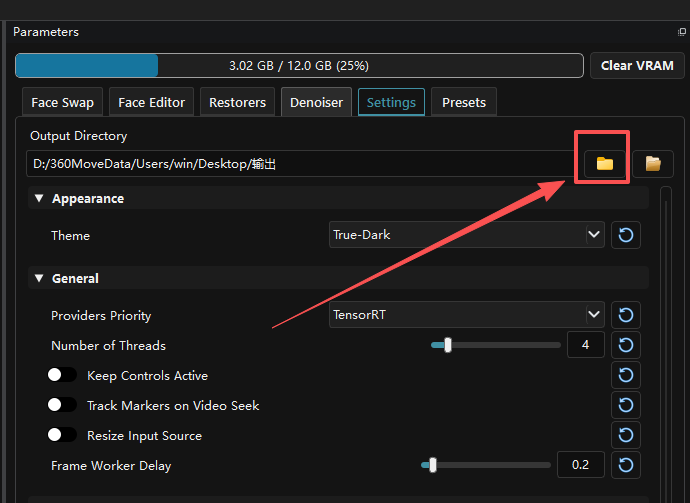Viewport: 690px width, 503px height.
Task: Click the settings panel vertical scrollbar
Action: (x=666, y=343)
